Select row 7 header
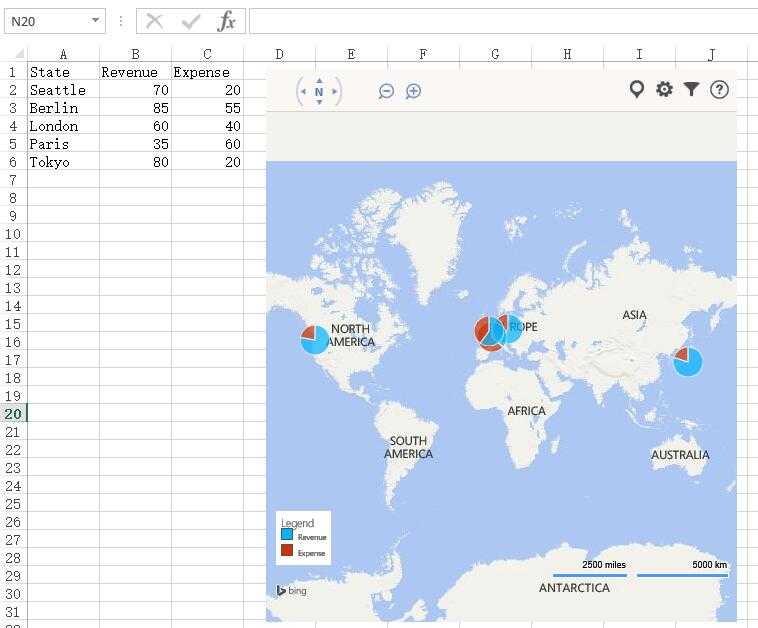Image resolution: width=758 pixels, height=628 pixels. click(x=13, y=180)
